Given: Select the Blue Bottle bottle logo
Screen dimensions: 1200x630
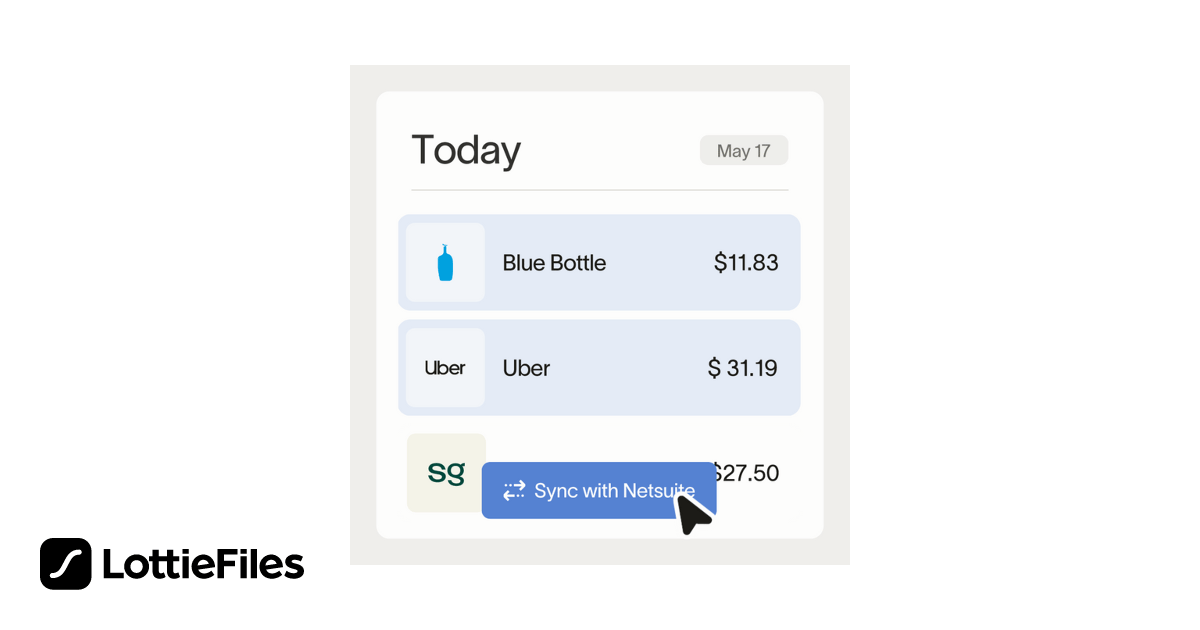Looking at the screenshot, I should 445,263.
